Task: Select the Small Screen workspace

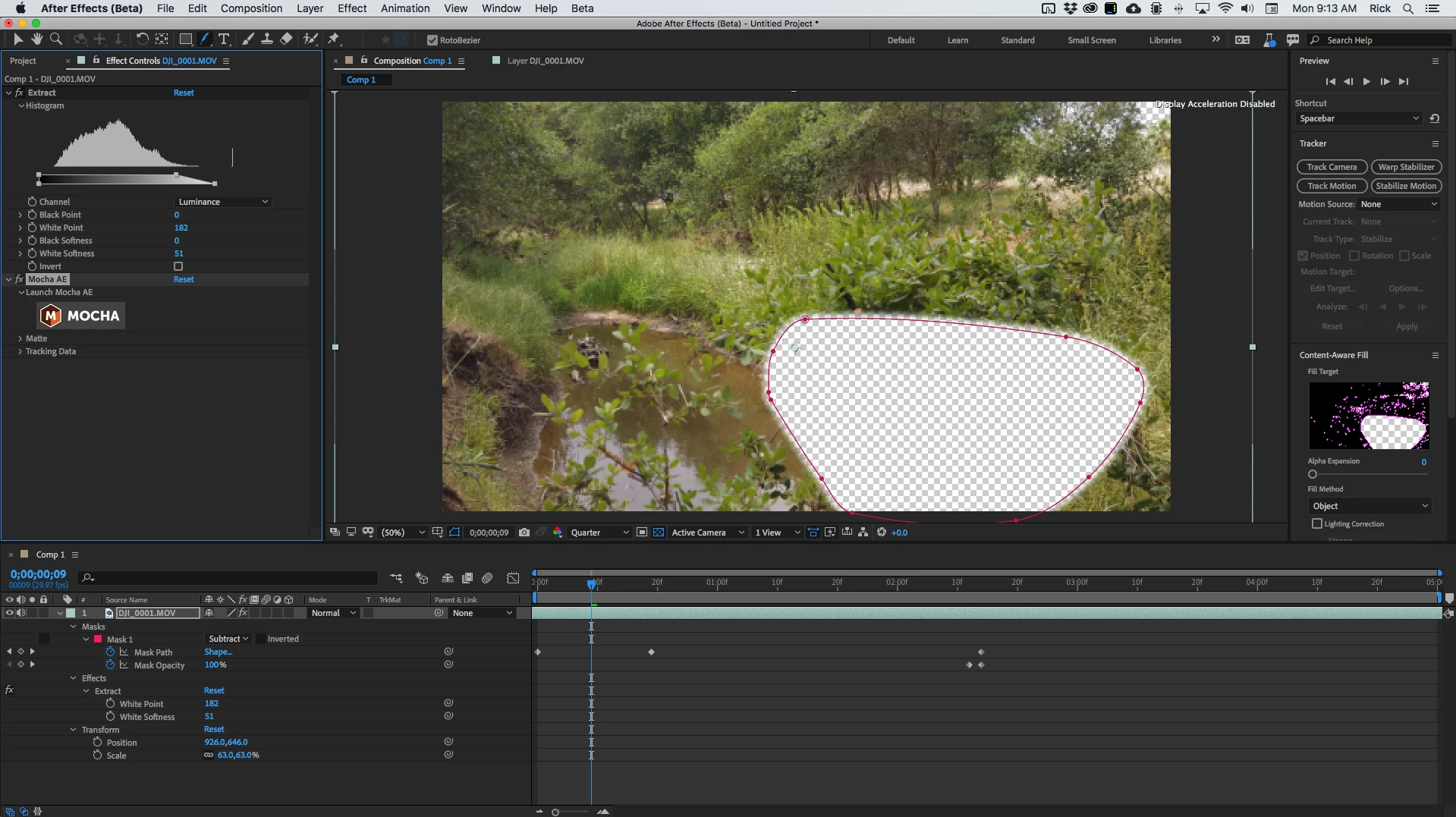Action: (x=1091, y=40)
